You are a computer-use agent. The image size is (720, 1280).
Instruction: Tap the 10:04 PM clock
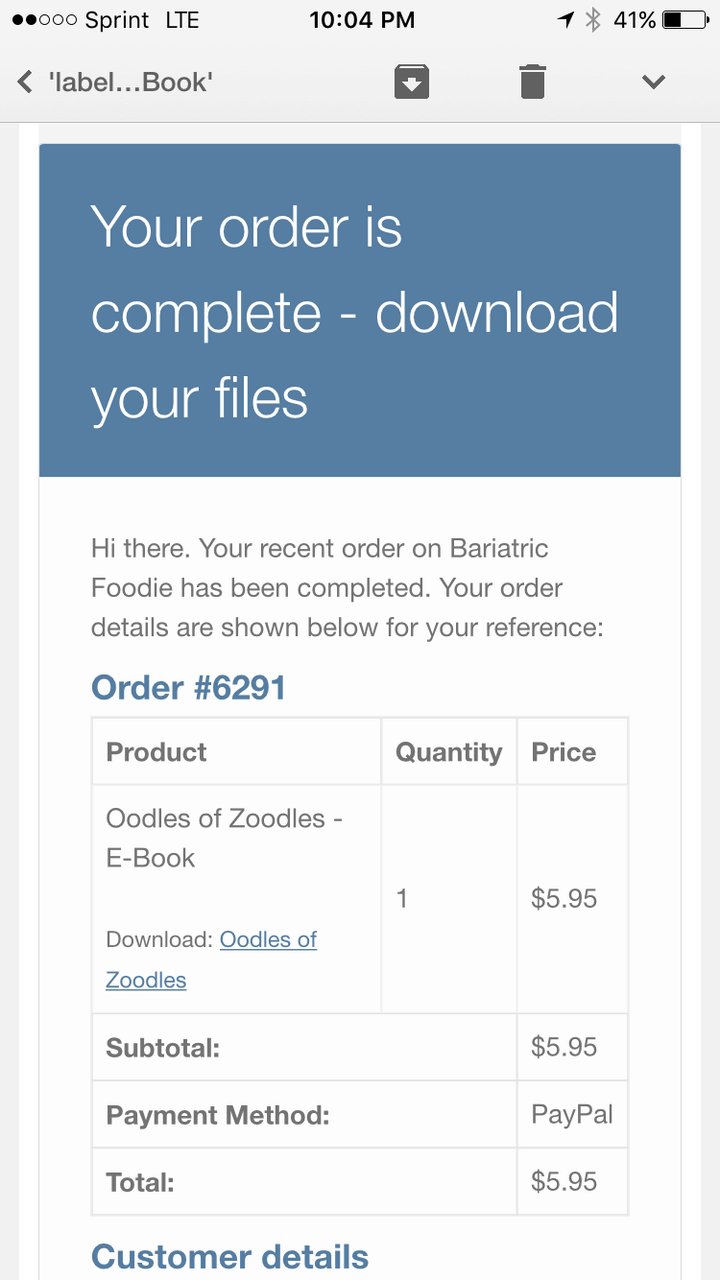361,20
